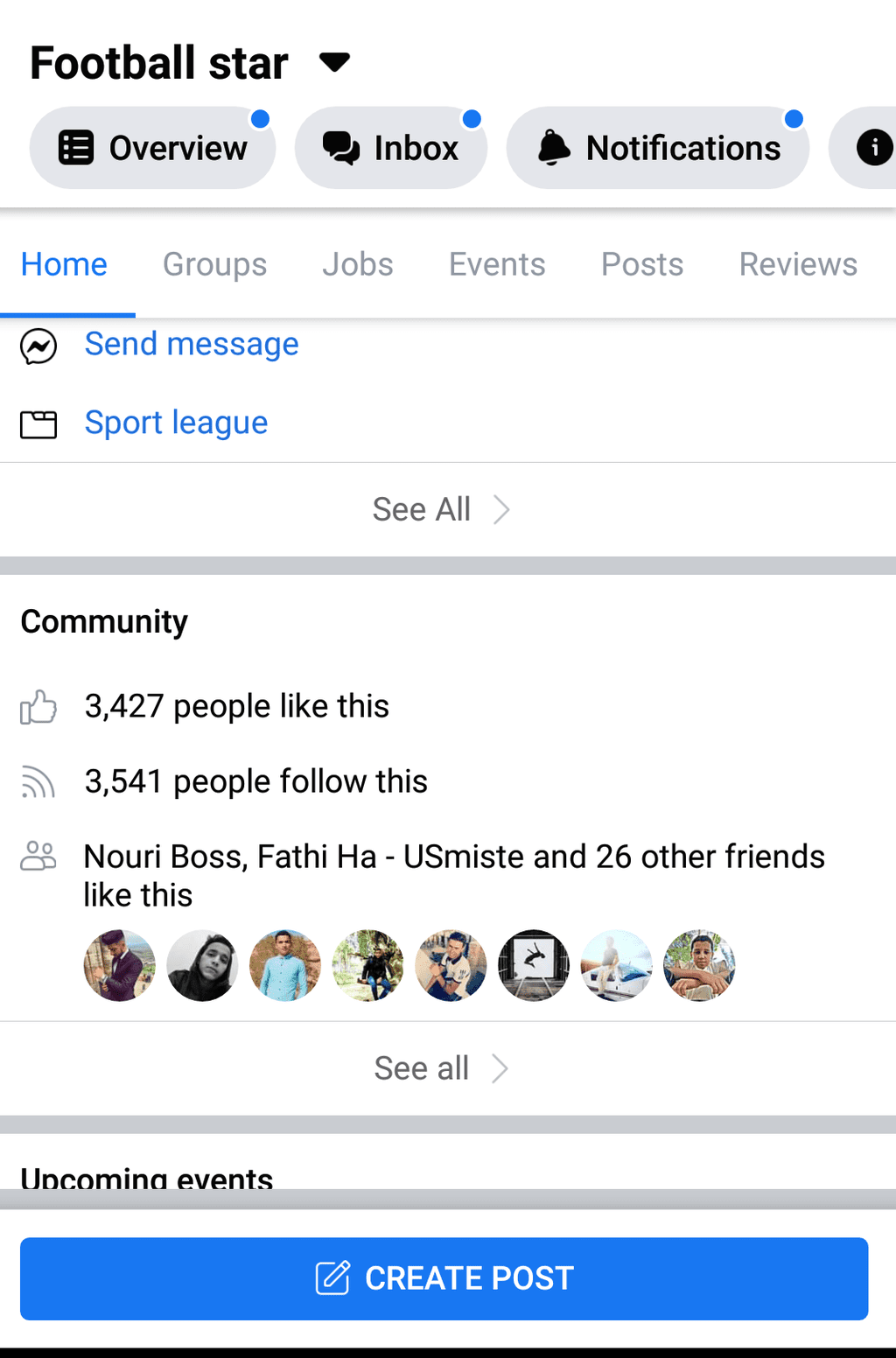The image size is (896, 1358).
Task: Open the Football star page dropdown arrow
Action: click(334, 62)
